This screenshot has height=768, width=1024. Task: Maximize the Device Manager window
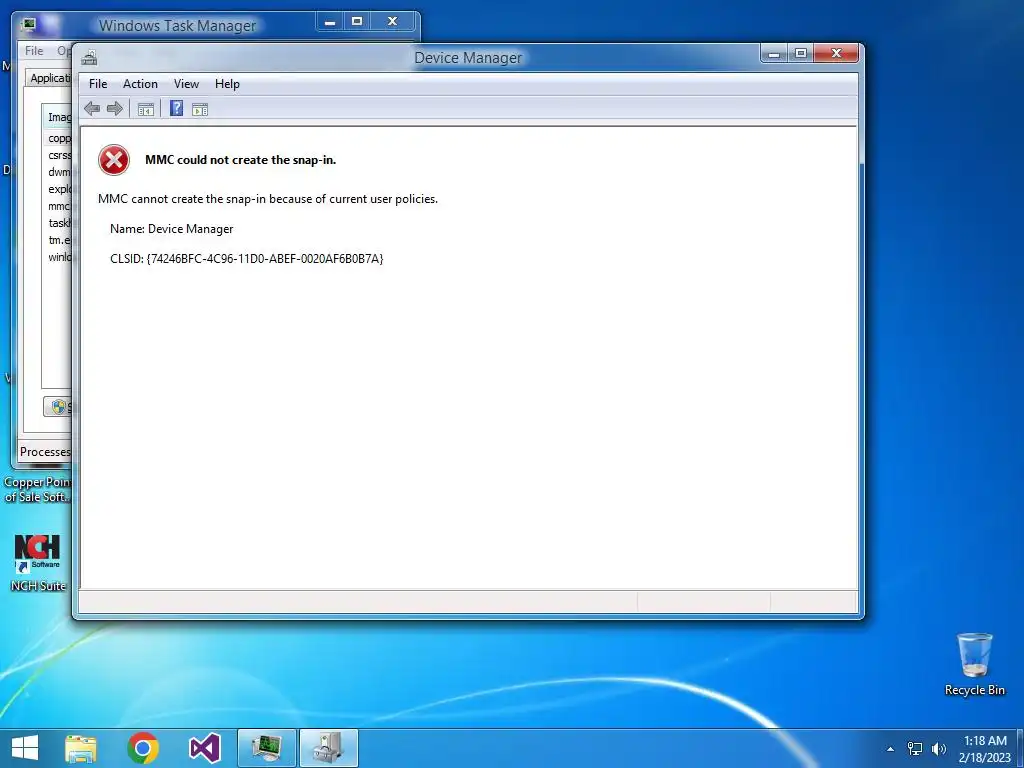point(801,54)
